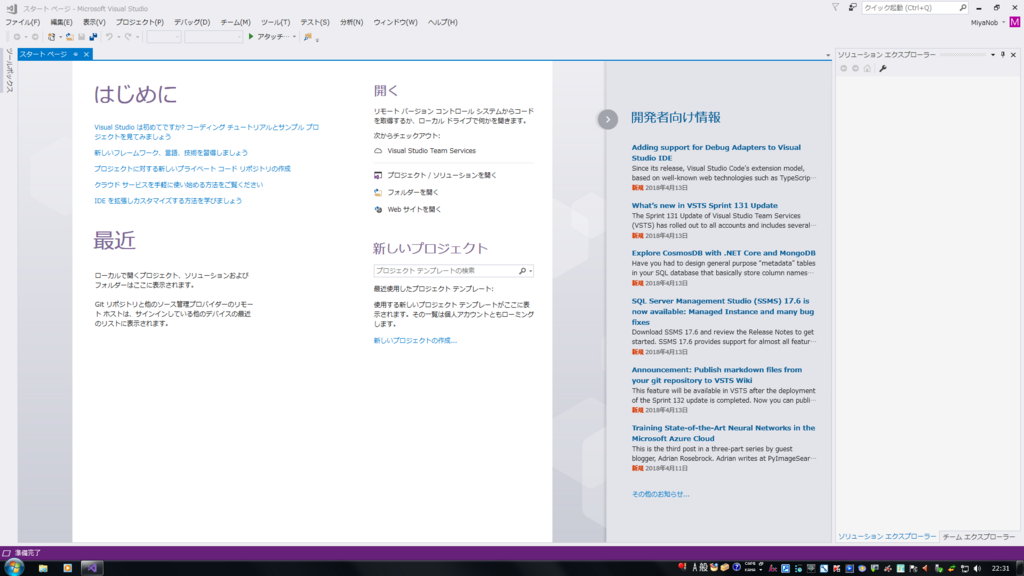Viewport: 1024px width, 576px height.
Task: Click the send feedback icon
Action: pos(852,8)
